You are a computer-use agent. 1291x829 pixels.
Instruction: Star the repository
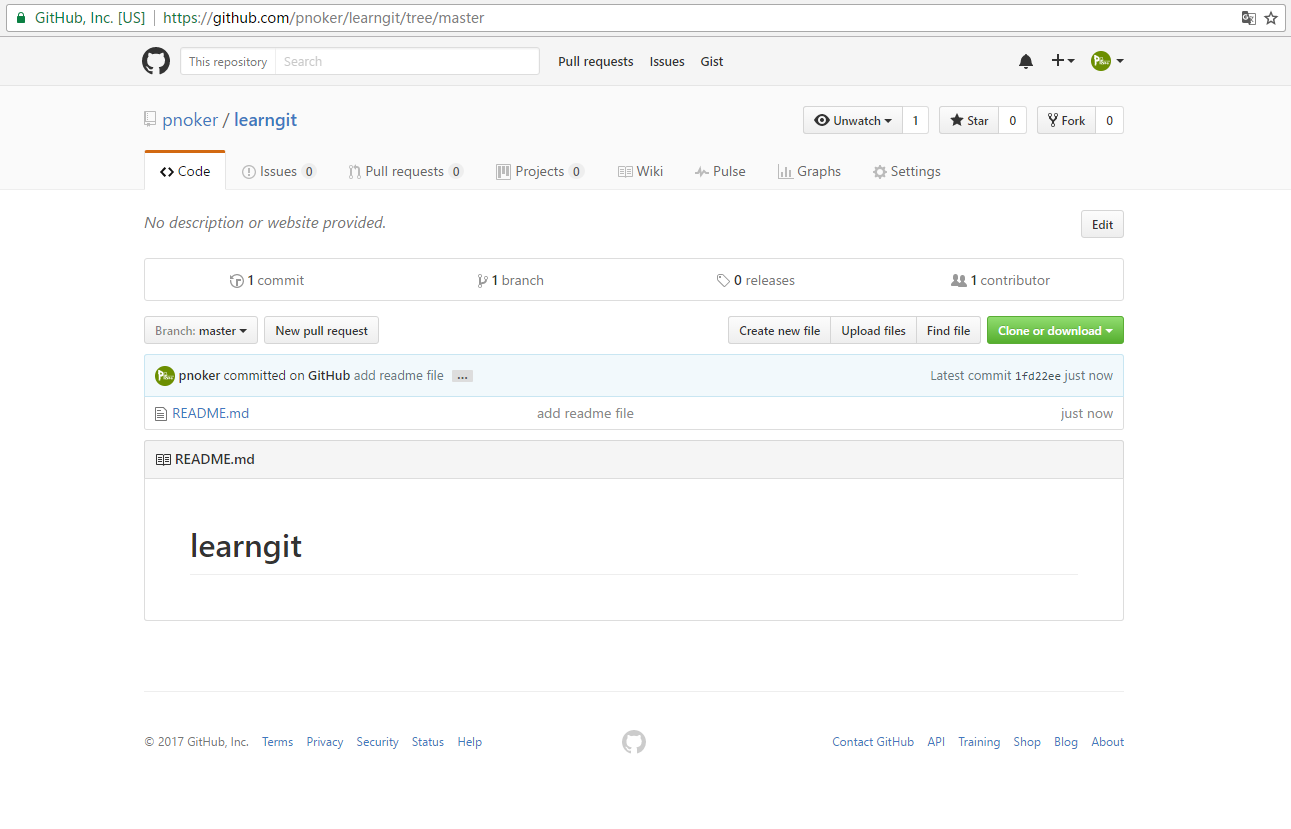click(969, 121)
